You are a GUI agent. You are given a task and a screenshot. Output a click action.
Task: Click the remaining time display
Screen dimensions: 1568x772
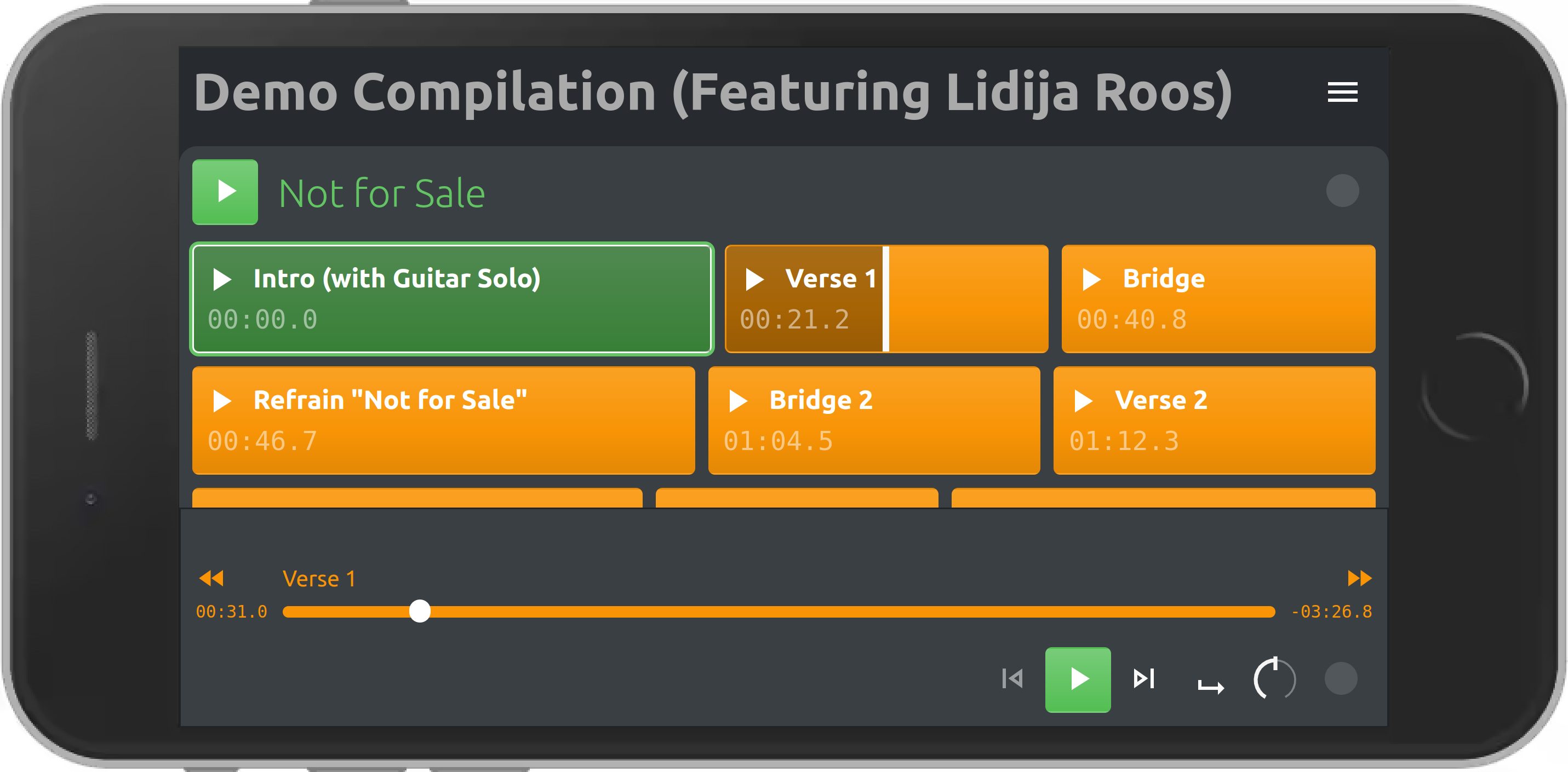coord(1331,612)
